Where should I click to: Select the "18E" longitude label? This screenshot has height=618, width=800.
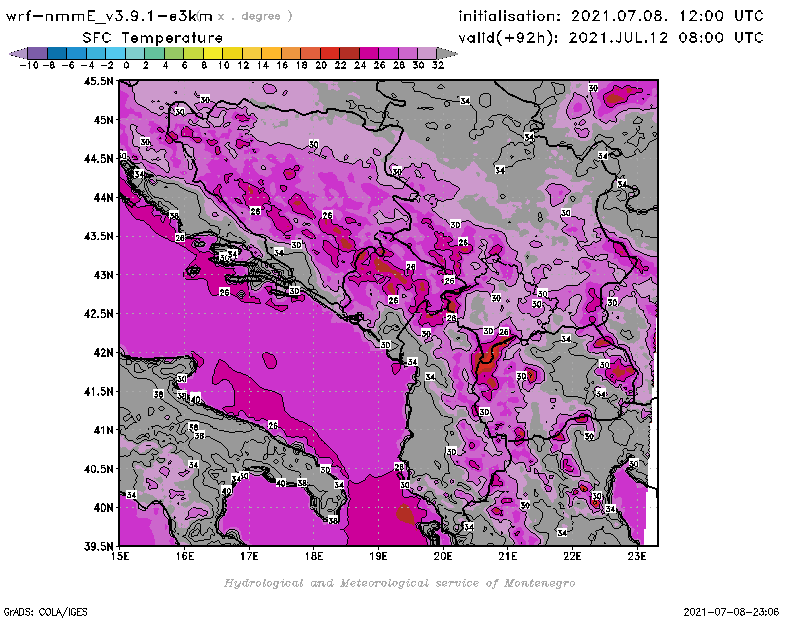(314, 556)
